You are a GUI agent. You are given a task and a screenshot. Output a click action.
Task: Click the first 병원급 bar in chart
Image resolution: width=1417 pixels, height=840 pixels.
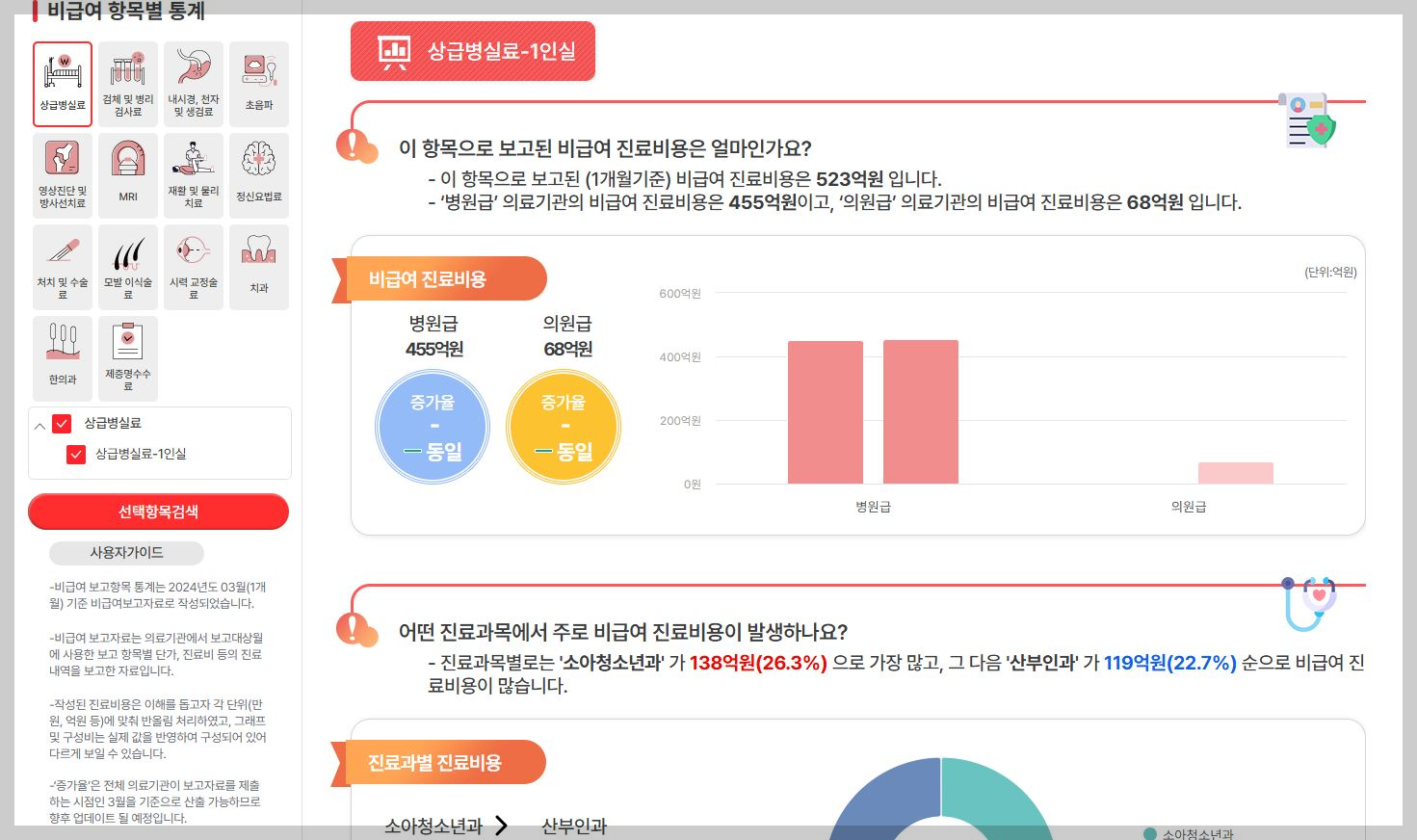826,412
